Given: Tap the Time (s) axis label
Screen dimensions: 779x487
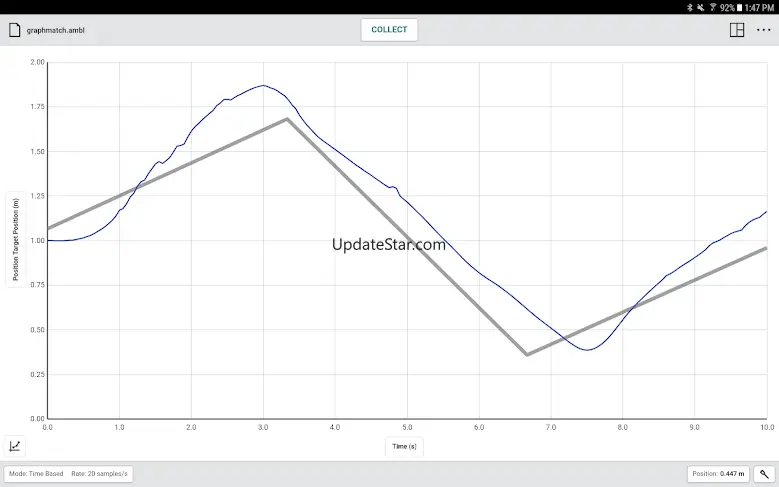Looking at the screenshot, I should tap(404, 446).
